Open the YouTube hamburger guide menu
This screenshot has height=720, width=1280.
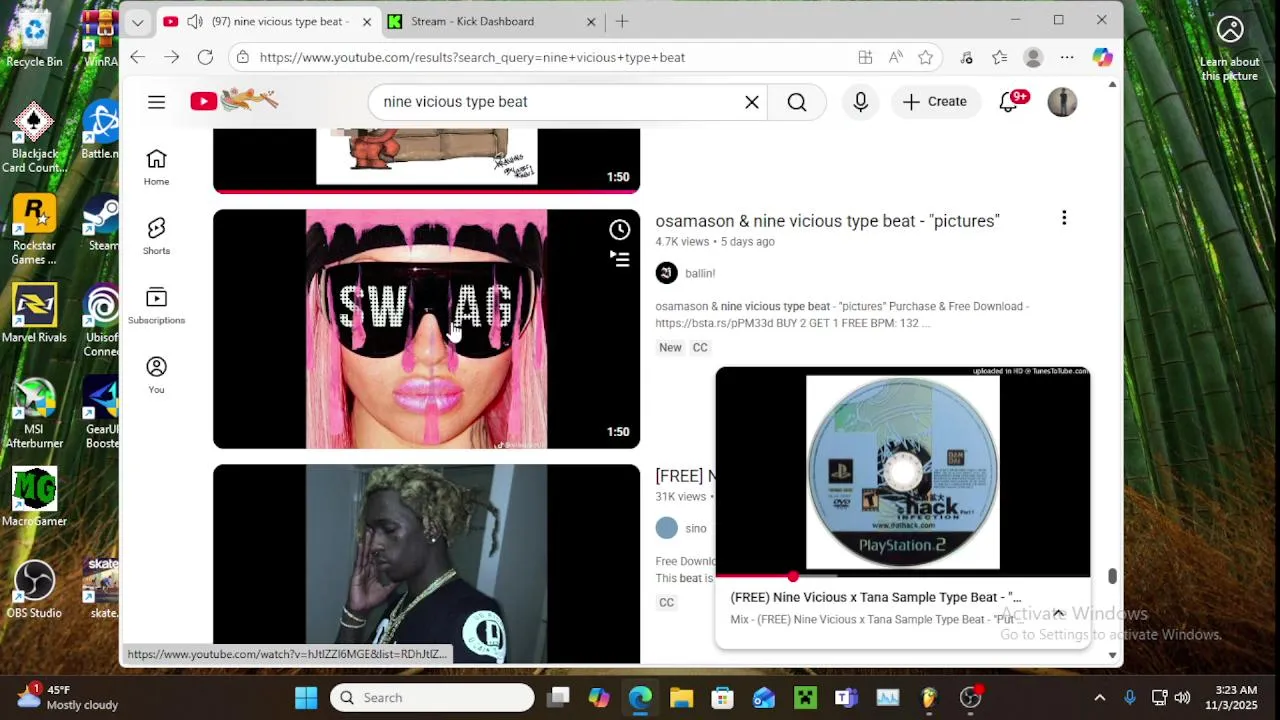point(156,101)
